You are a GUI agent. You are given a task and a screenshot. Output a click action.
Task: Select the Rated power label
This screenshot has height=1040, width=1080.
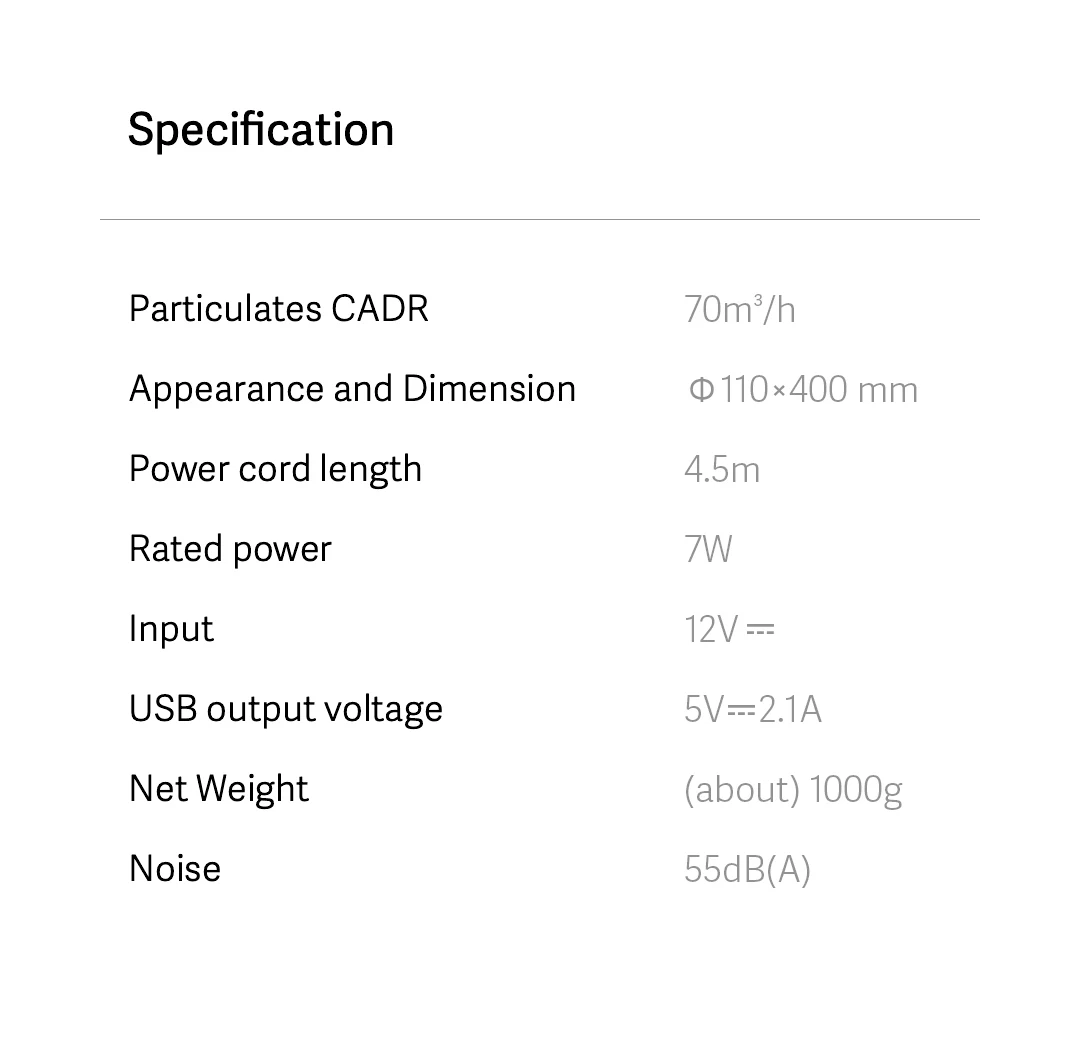230,549
